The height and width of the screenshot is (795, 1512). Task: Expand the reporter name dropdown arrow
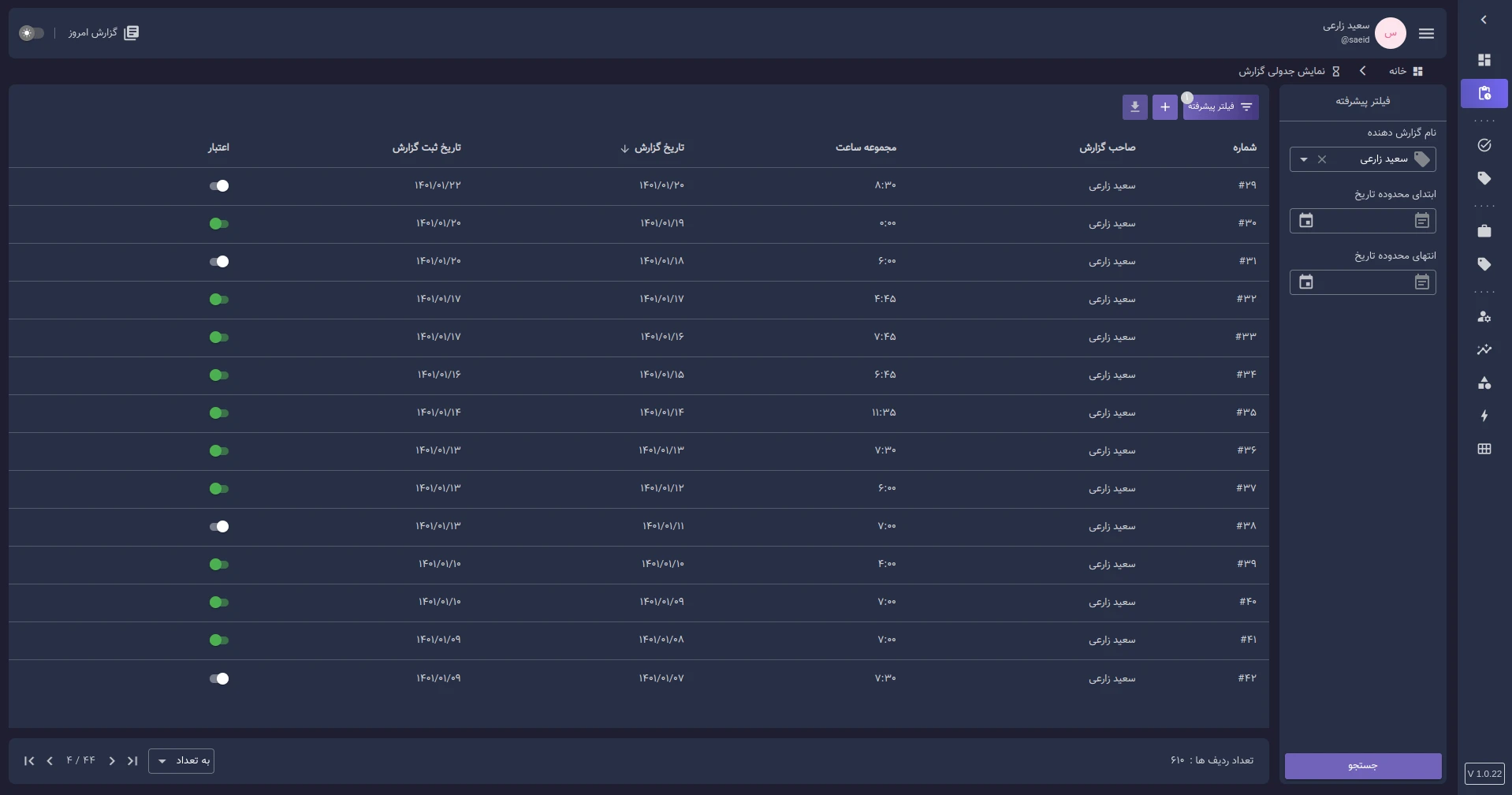[1304, 160]
